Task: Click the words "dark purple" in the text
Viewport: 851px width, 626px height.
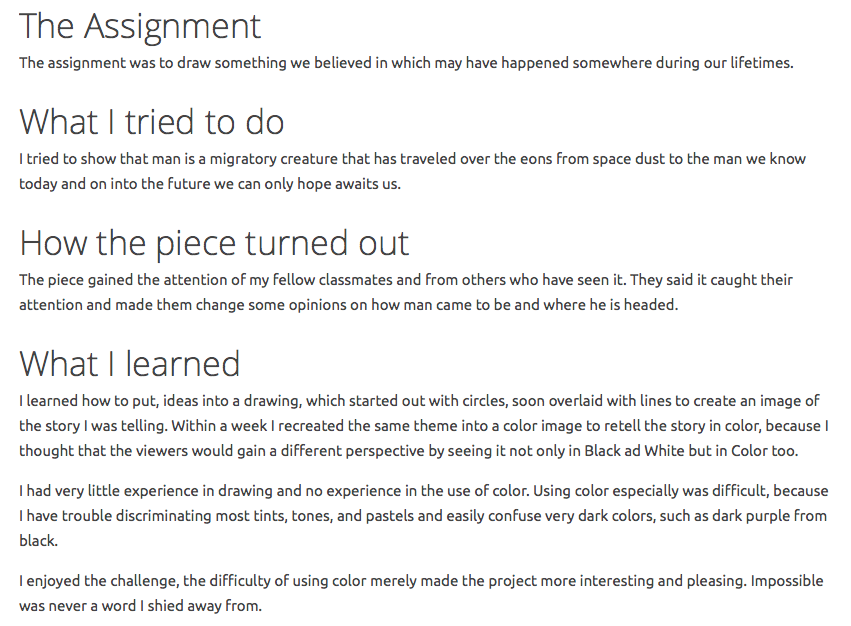Action: [755, 516]
